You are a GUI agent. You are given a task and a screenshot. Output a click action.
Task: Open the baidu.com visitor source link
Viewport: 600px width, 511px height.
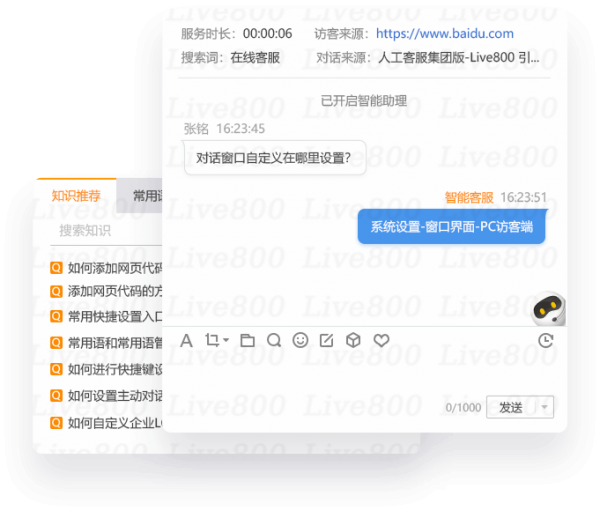445,34
